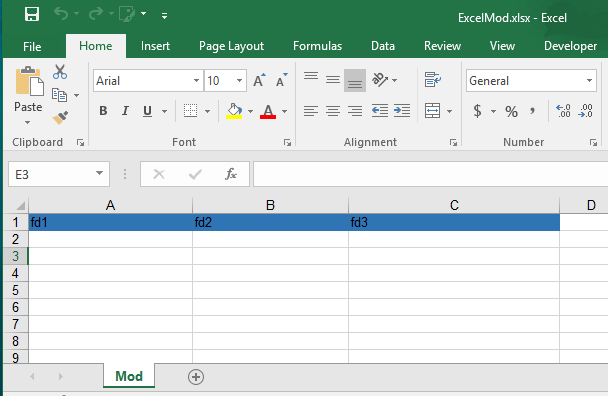
Task: Click the Insert Function fx button
Action: tap(231, 174)
